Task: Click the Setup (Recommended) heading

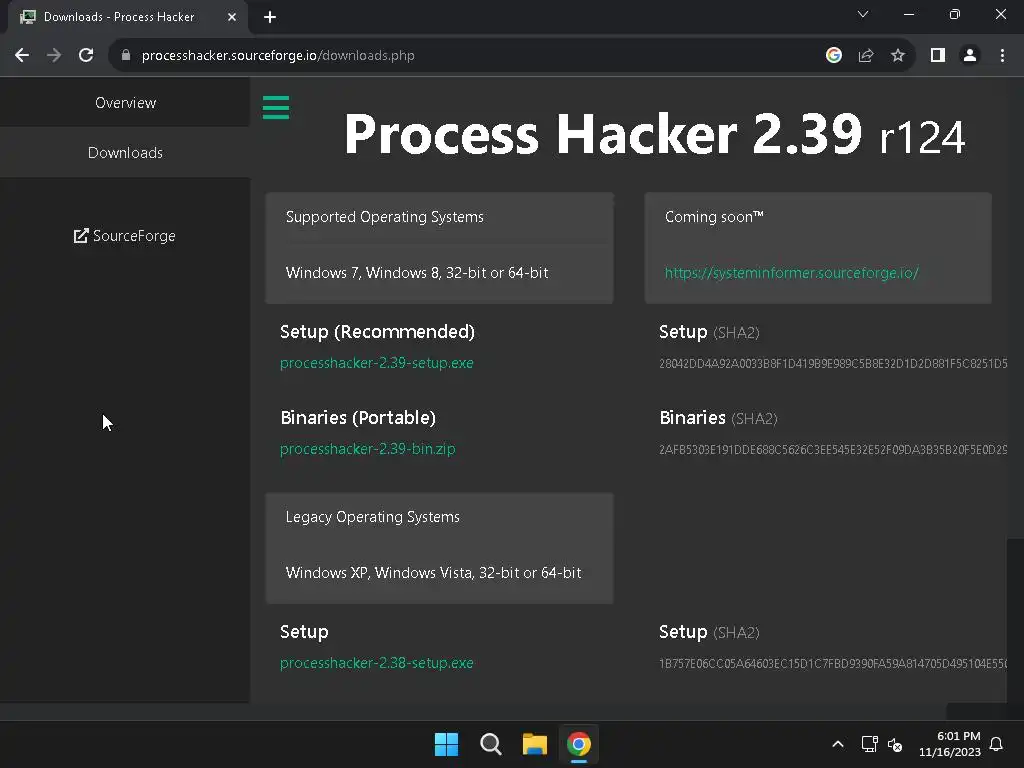Action: tap(377, 332)
